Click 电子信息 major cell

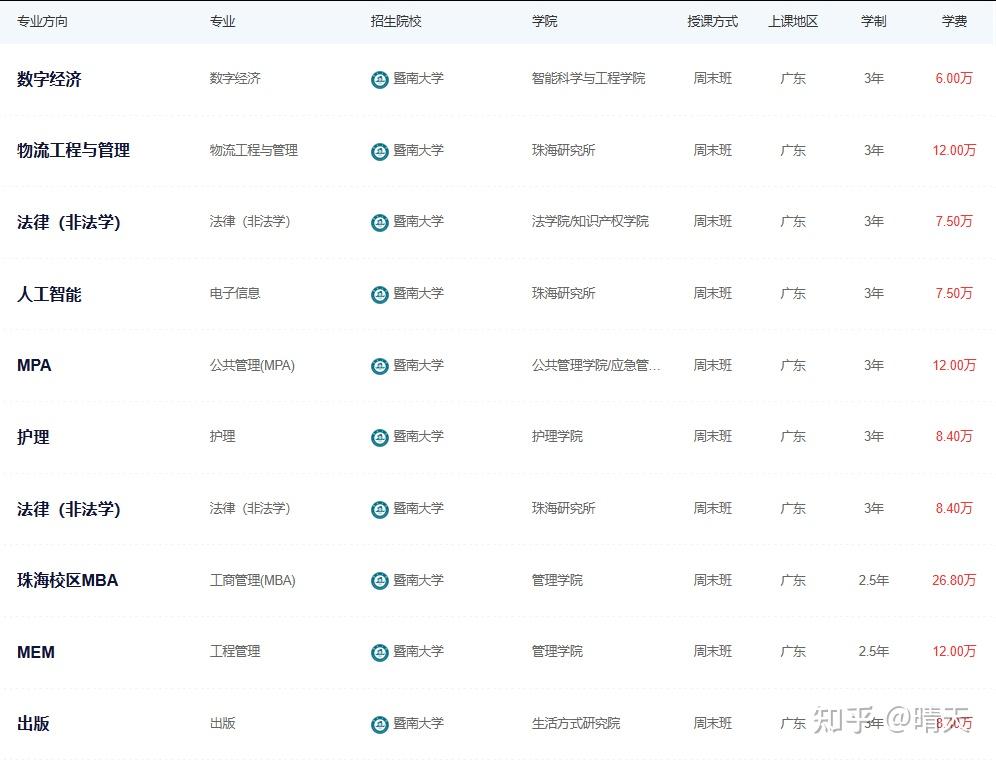click(x=235, y=294)
